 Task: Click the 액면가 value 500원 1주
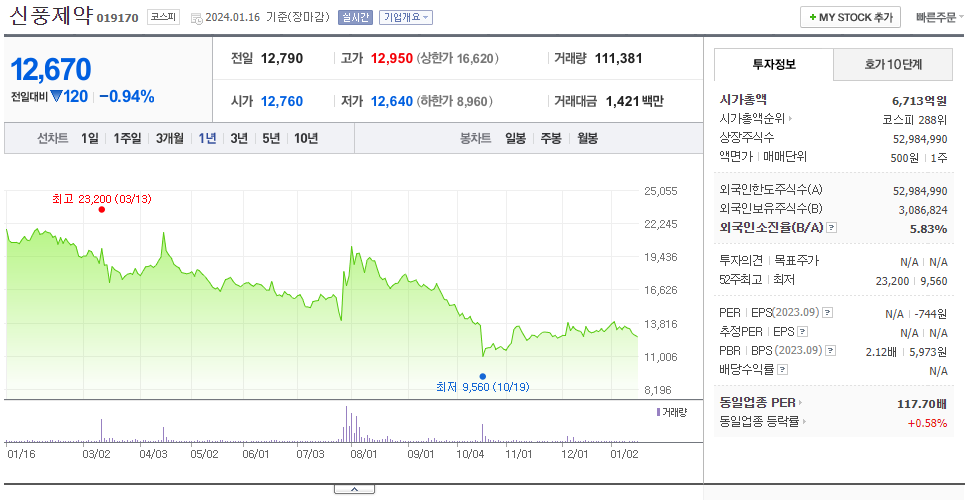click(919, 158)
